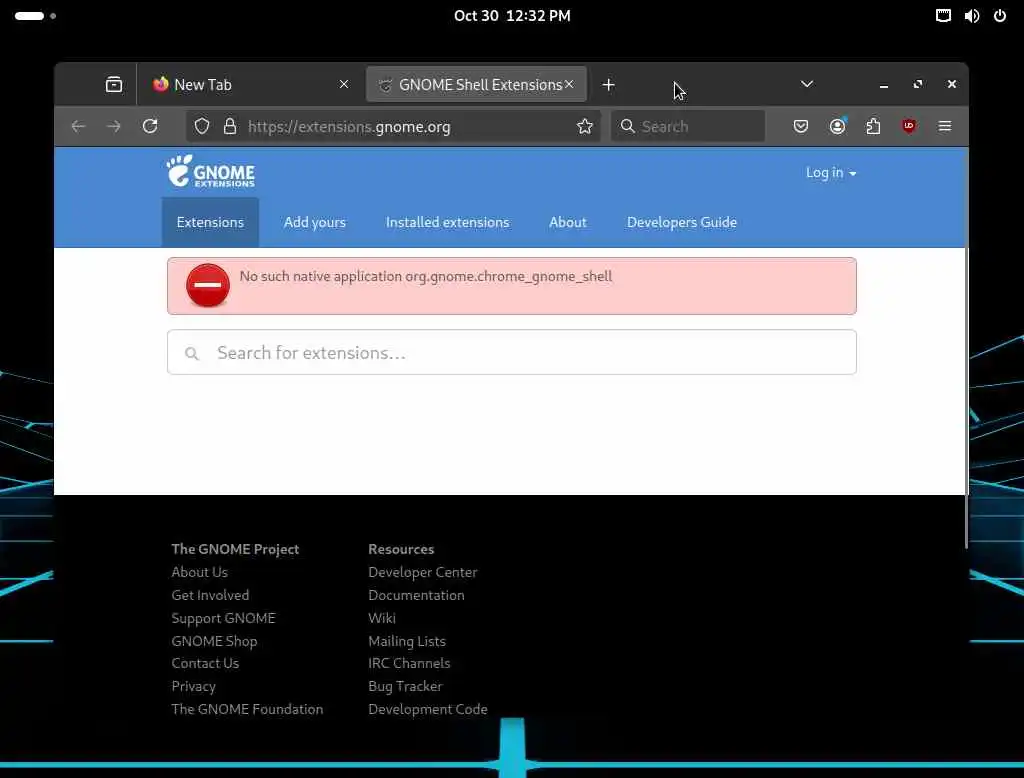This screenshot has height=778, width=1024.
Task: Open the Bug Tracker link
Action: pyautogui.click(x=405, y=686)
